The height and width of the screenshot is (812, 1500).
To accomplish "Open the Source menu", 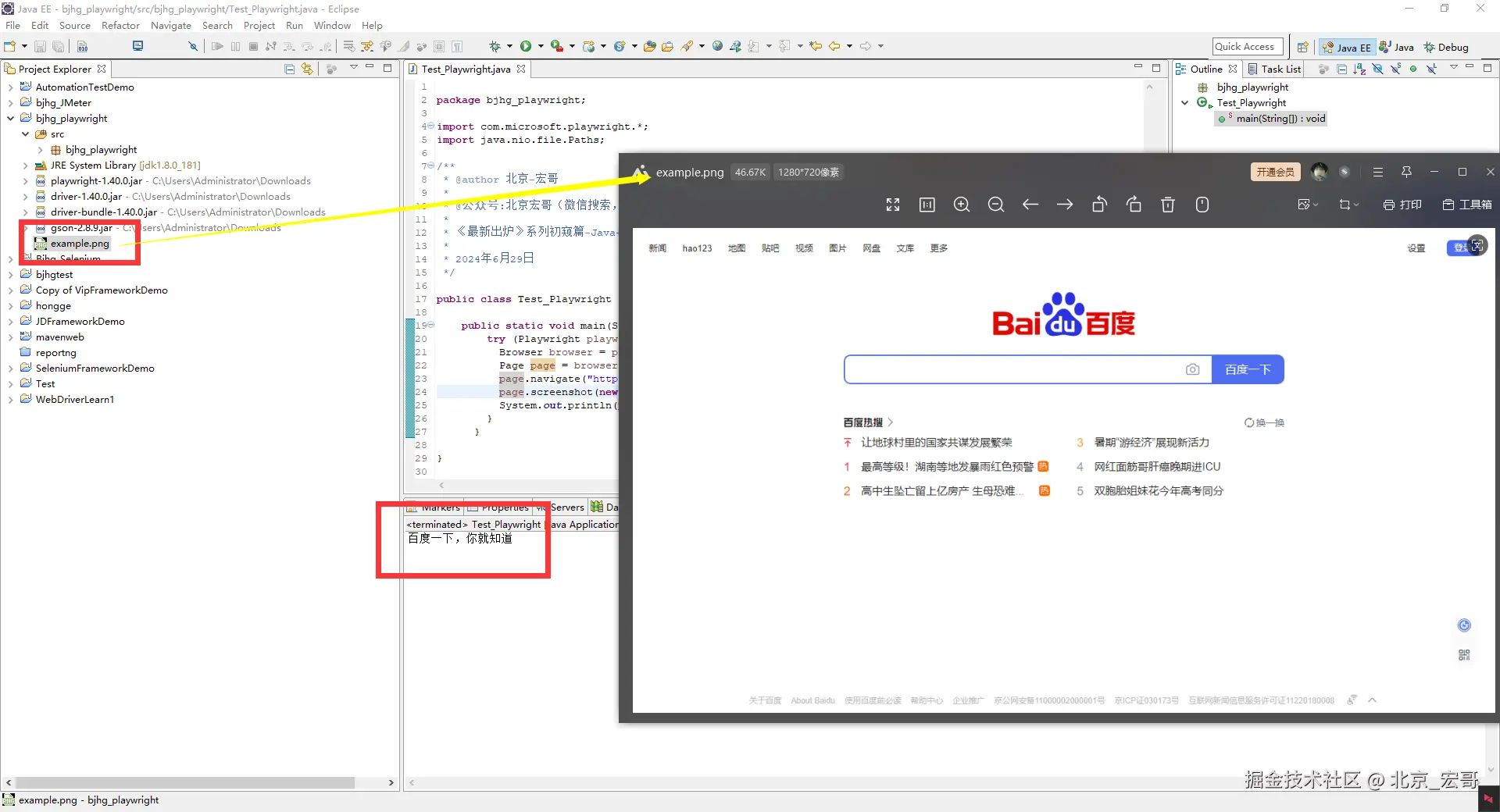I will coord(75,25).
